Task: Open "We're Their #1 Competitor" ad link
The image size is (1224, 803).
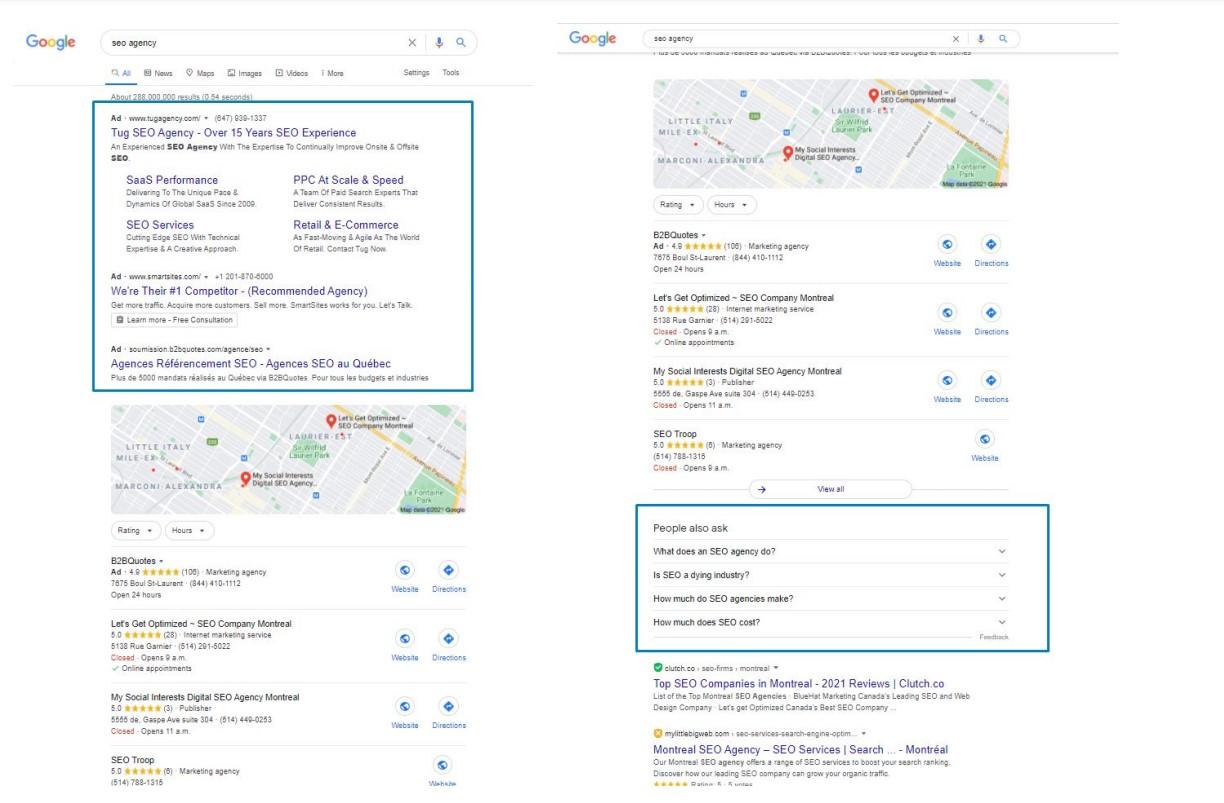Action: 239,291
